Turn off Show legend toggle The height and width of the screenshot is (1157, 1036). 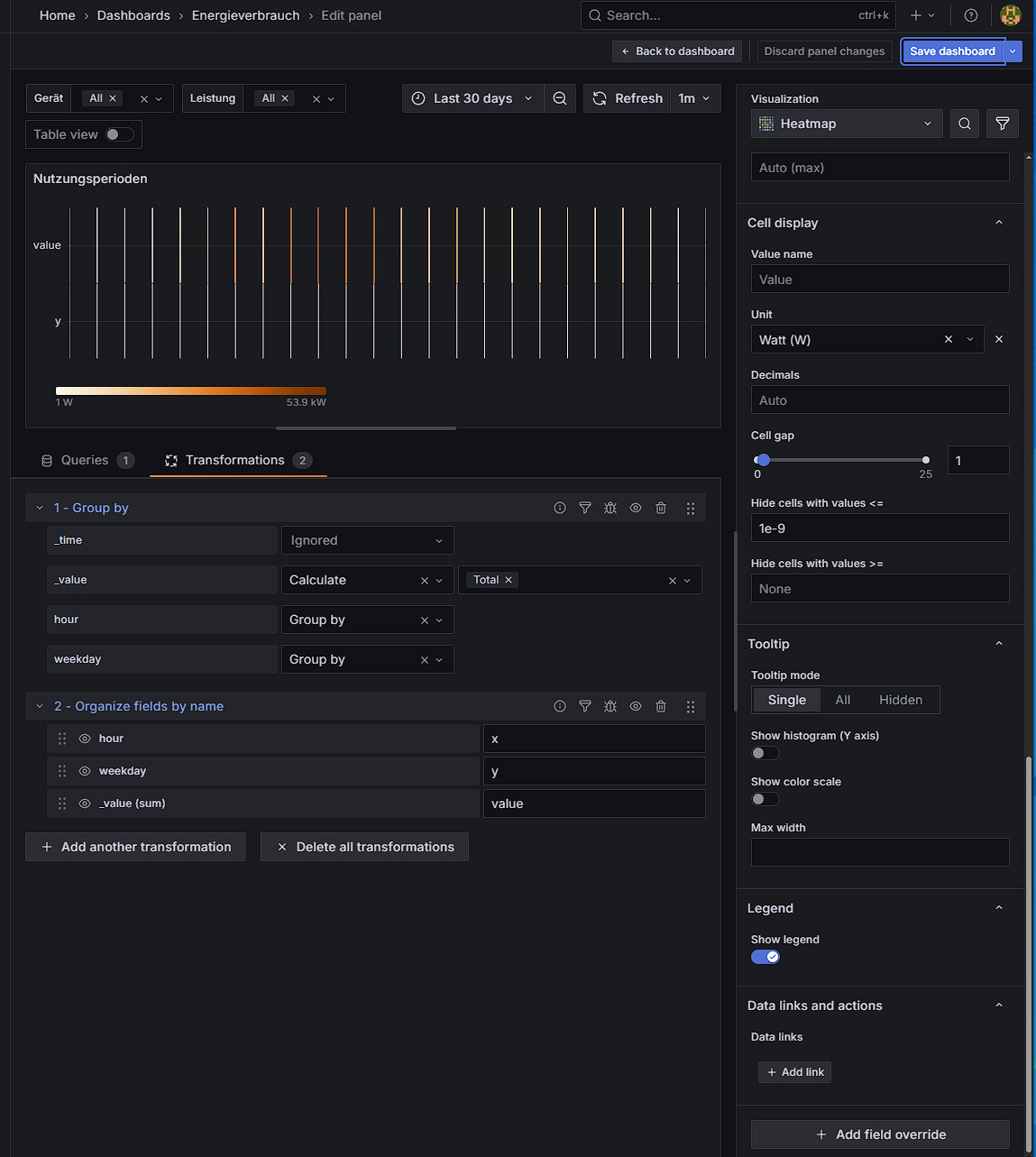pyautogui.click(x=766, y=957)
